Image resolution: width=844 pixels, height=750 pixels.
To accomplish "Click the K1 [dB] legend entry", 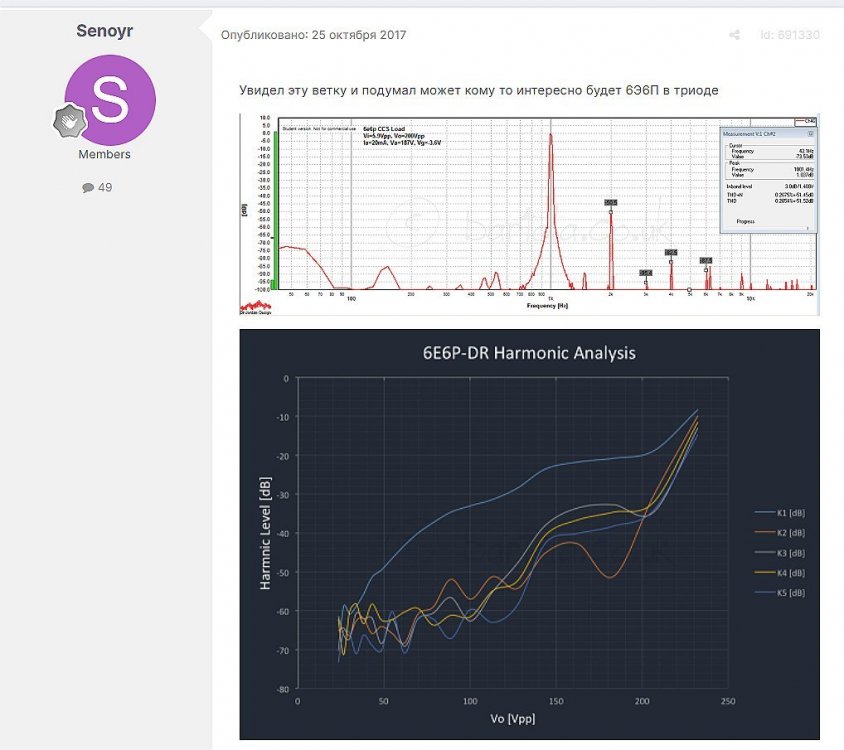I will (781, 513).
